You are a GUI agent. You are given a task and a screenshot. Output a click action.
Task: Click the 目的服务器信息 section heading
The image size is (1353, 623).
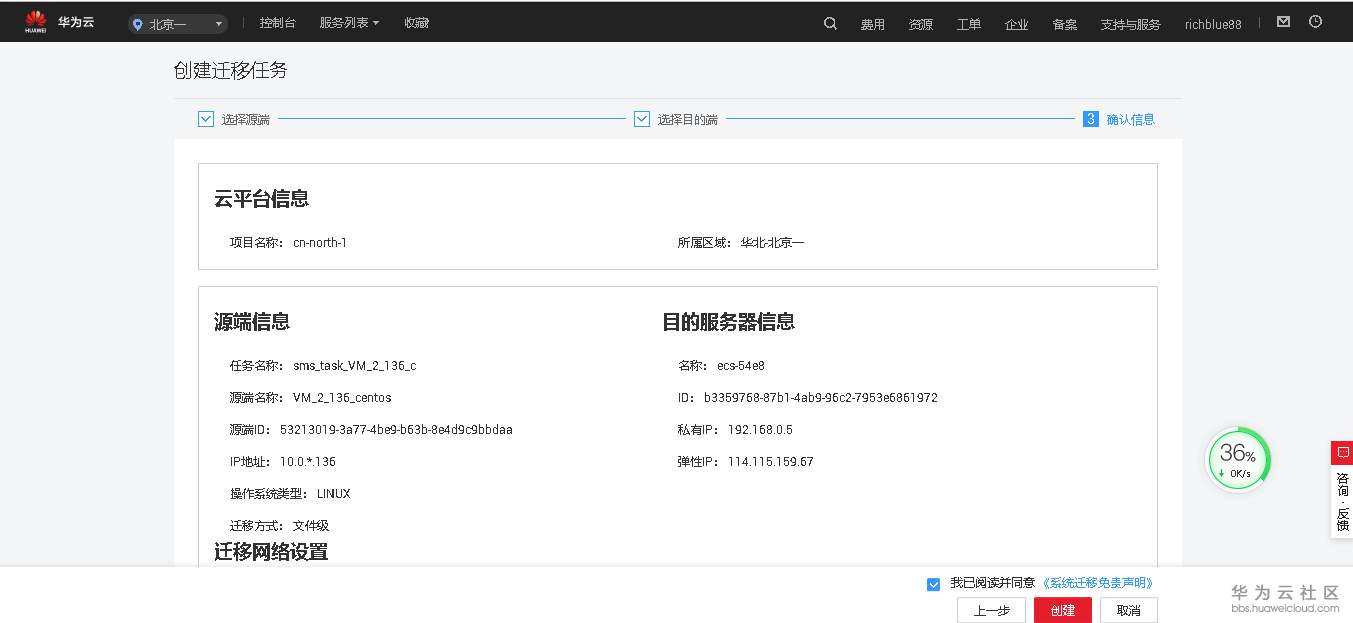tap(729, 322)
